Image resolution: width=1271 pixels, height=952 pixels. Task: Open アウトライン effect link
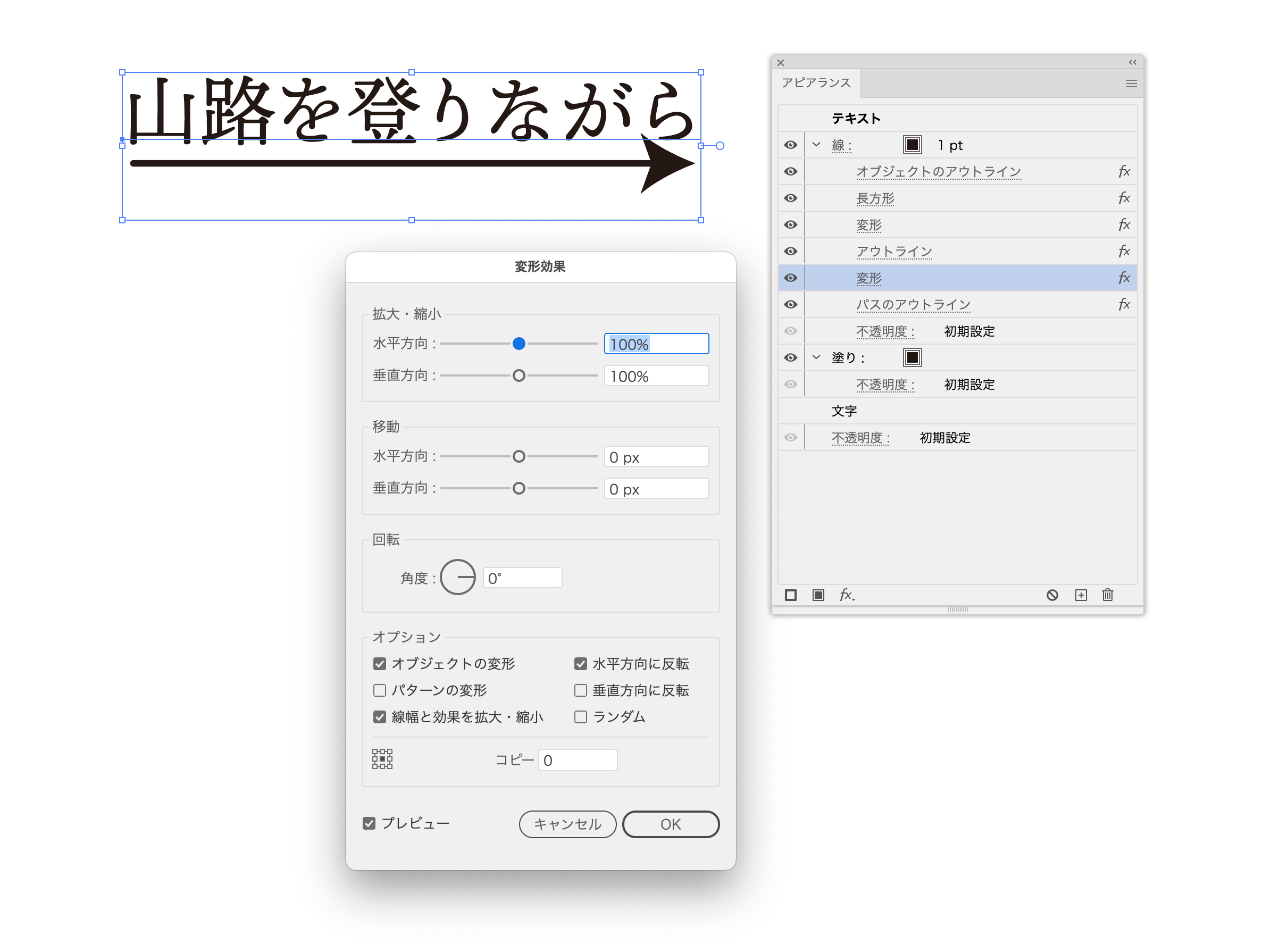point(894,251)
